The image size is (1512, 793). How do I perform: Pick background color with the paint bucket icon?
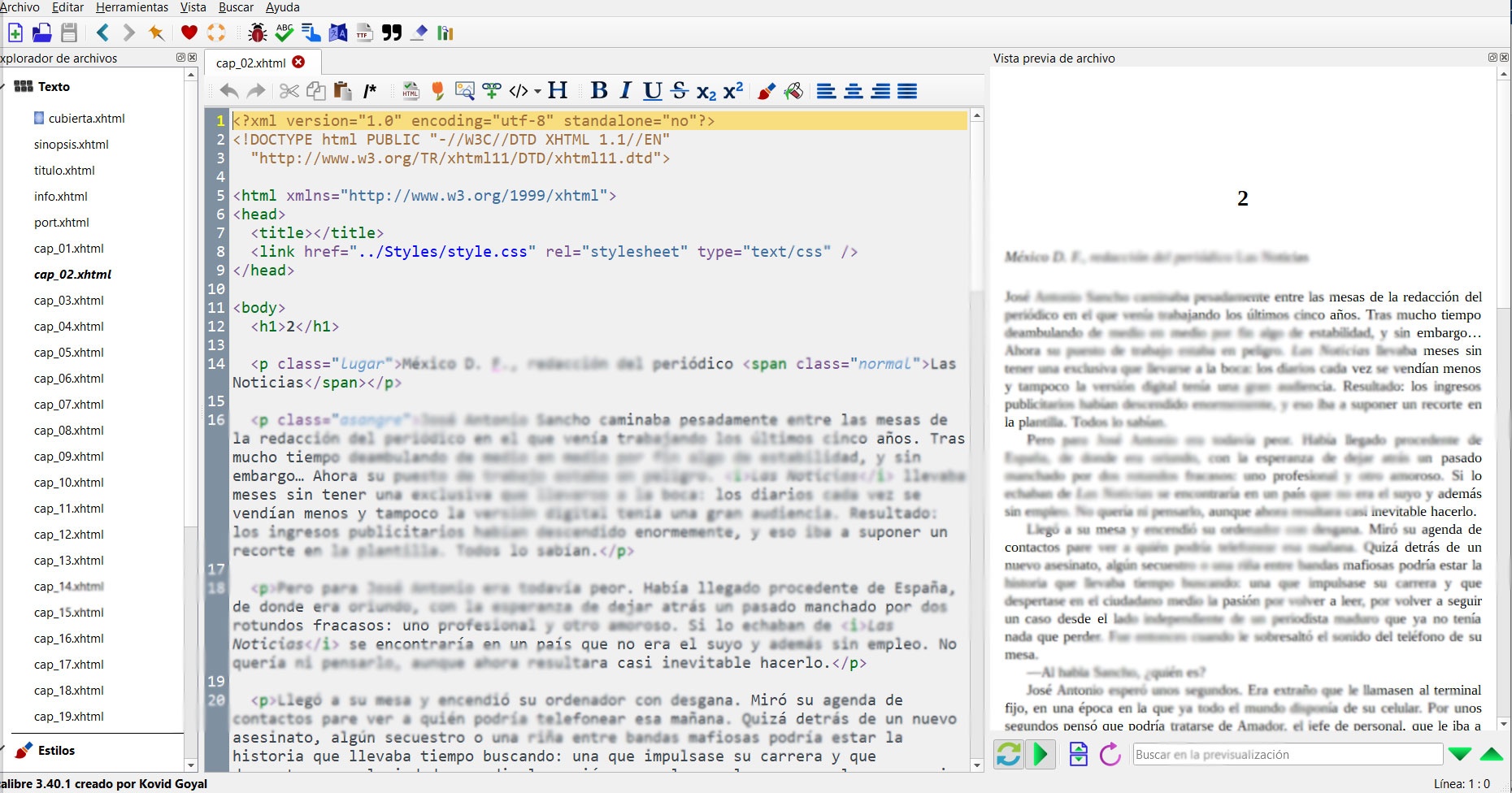coord(793,91)
